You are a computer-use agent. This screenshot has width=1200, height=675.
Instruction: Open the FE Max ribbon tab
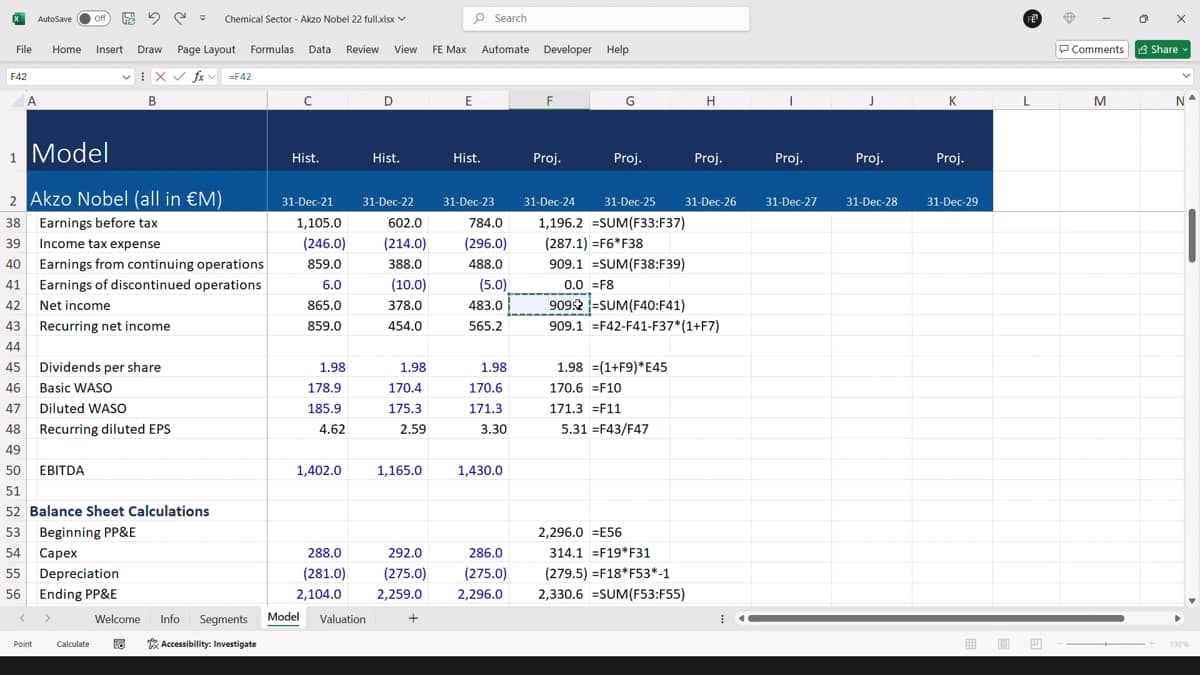pyautogui.click(x=449, y=49)
